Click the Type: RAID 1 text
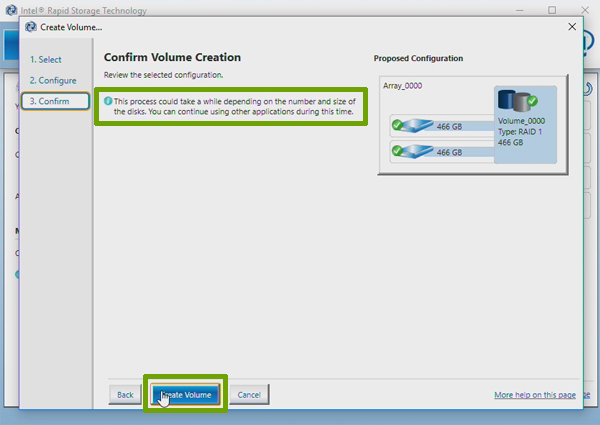Image resolution: width=600 pixels, height=425 pixels. pyautogui.click(x=520, y=132)
